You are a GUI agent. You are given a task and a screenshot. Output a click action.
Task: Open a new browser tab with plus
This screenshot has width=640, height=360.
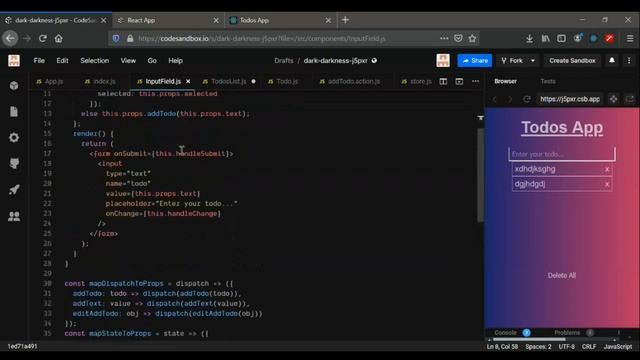coord(345,20)
